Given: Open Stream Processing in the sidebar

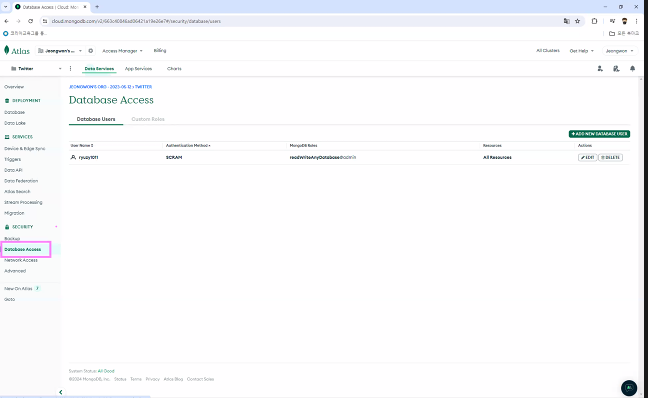Looking at the screenshot, I should coord(23,202).
